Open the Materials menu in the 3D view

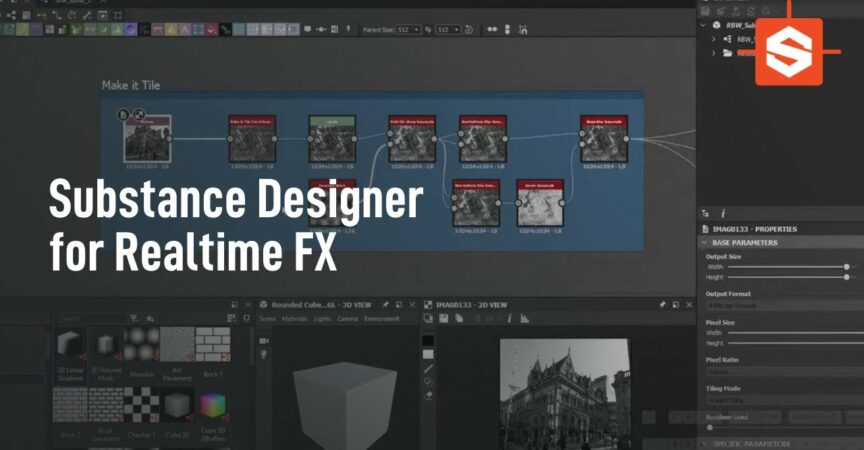[295, 319]
